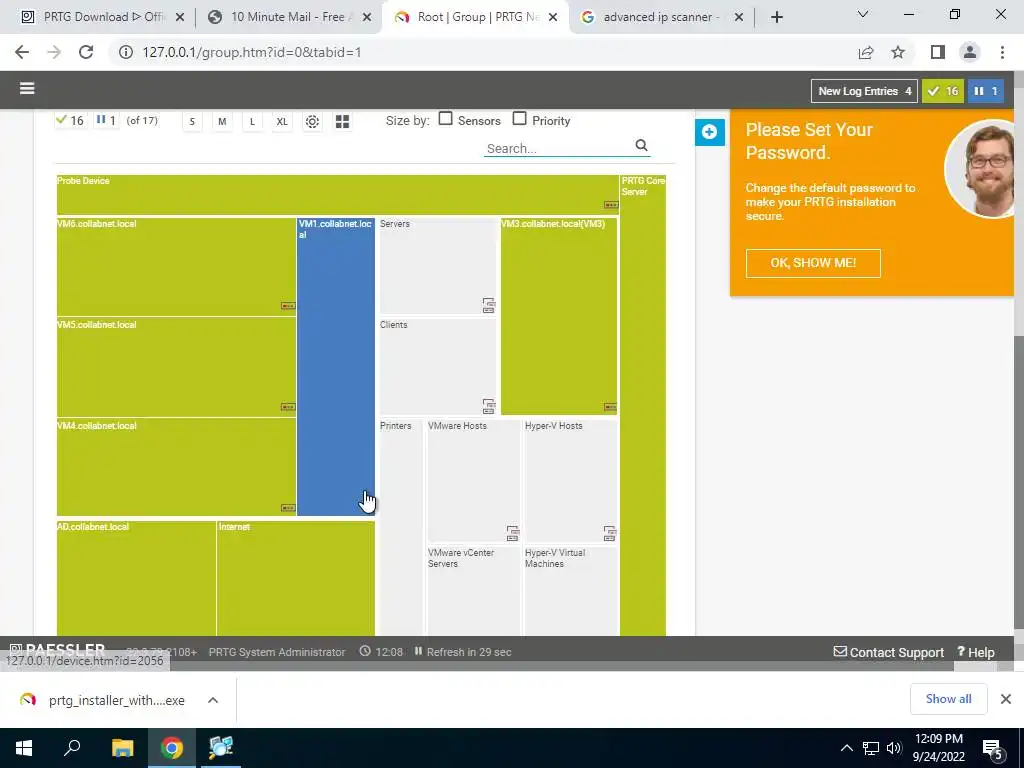Click PRTG System Administrator link
The image size is (1024, 768).
pos(277,652)
